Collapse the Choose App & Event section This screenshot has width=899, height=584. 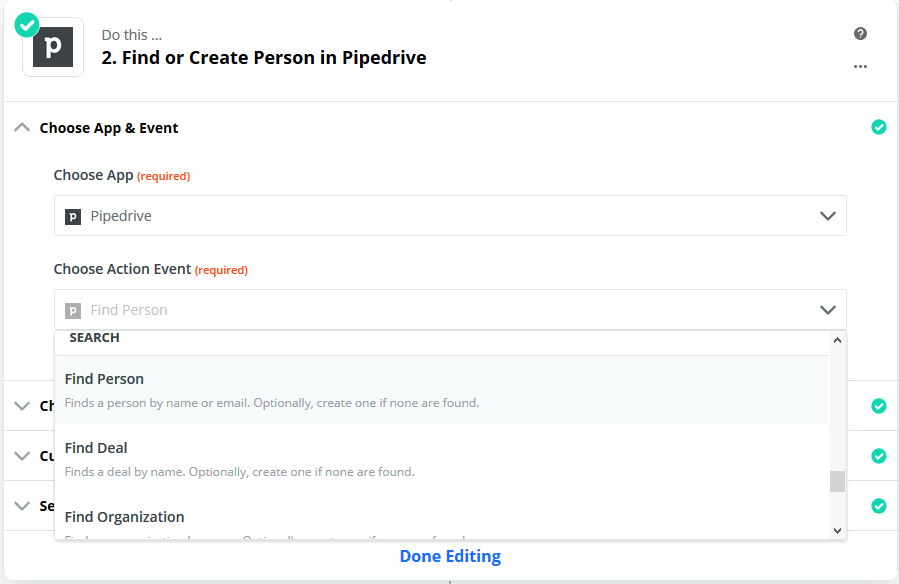pyautogui.click(x=22, y=127)
